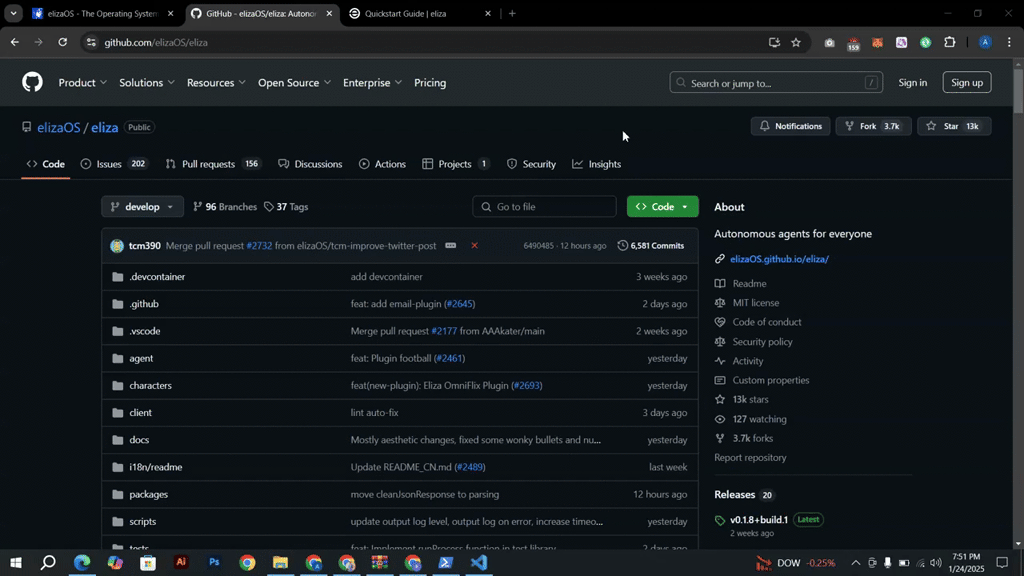Viewport: 1024px width, 576px height.
Task: Click the Readme link in About
Action: pyautogui.click(x=749, y=283)
